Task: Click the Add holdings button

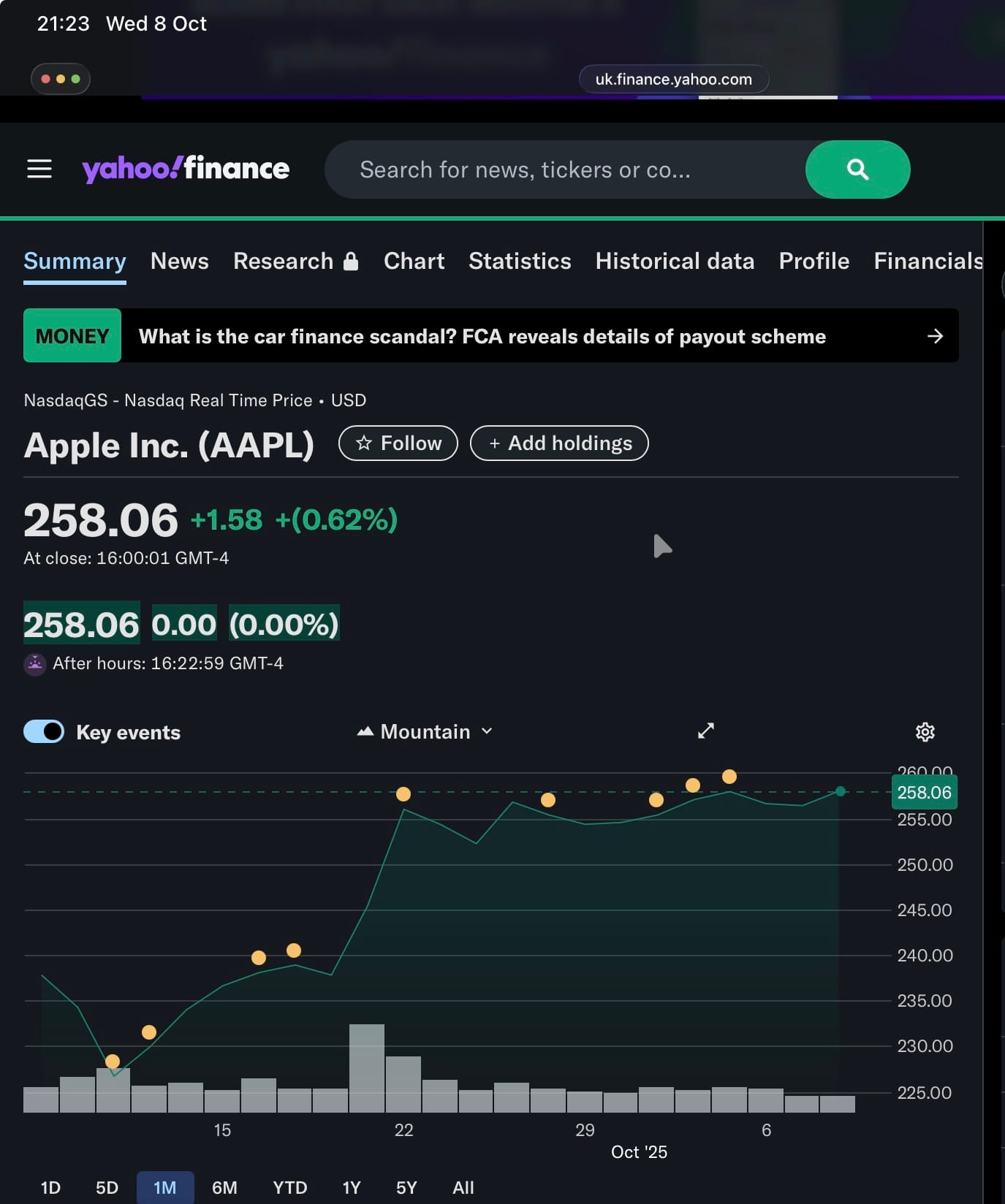Action: click(x=559, y=443)
